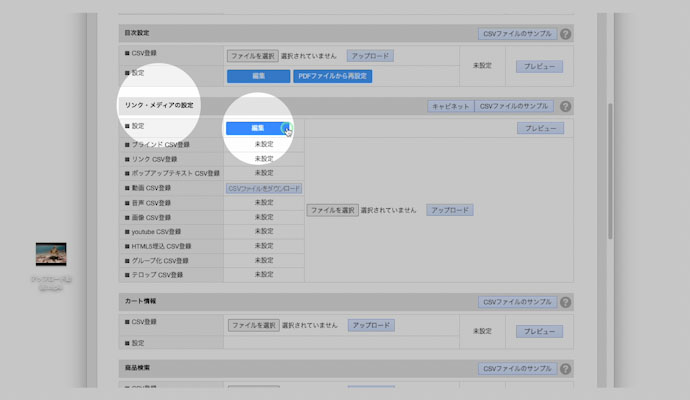Open プレビュー for 目次設定
Screen dimensions: 690x400
pyautogui.click(x=539, y=67)
